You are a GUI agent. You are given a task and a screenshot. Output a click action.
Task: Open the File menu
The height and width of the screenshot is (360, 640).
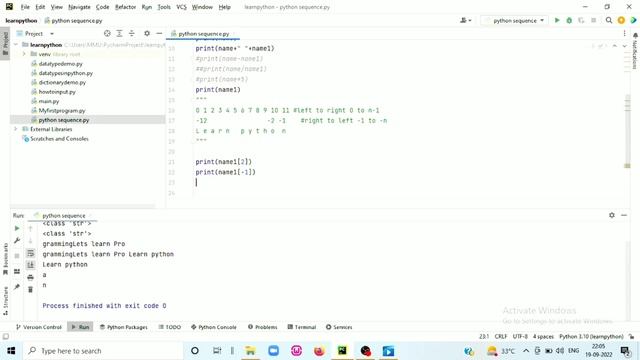(25, 7)
